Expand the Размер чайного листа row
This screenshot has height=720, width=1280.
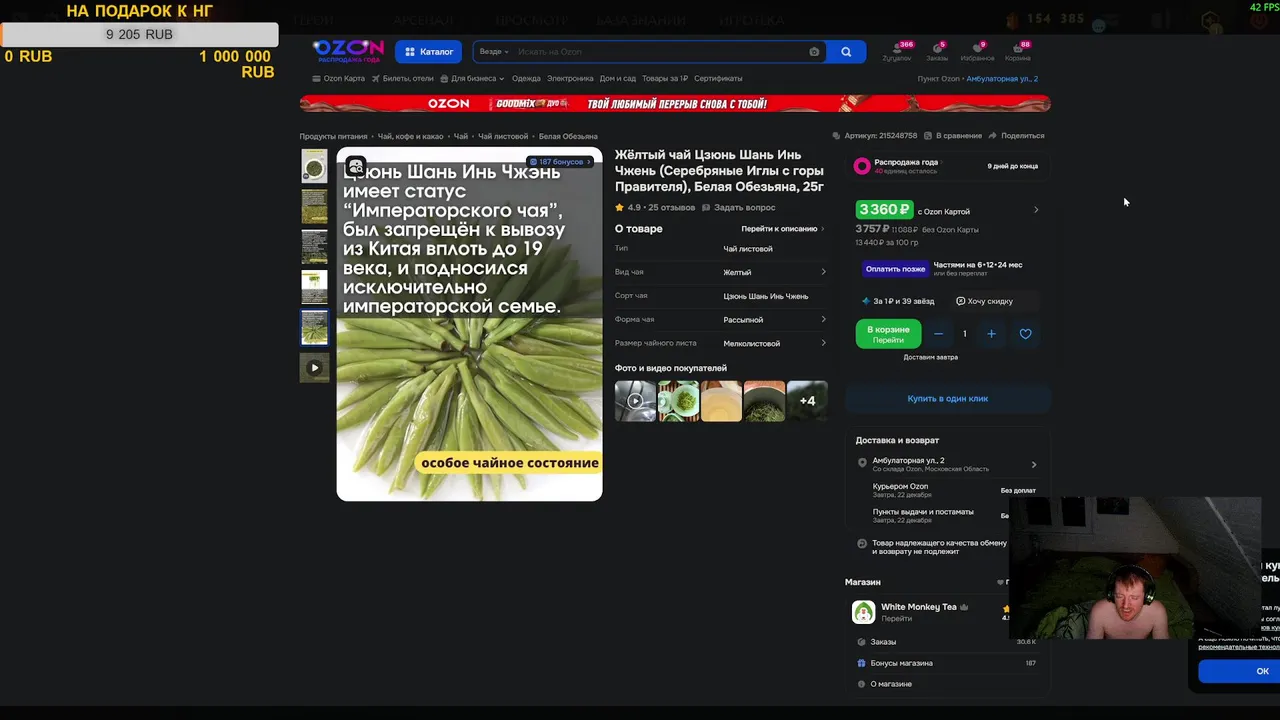(720, 343)
